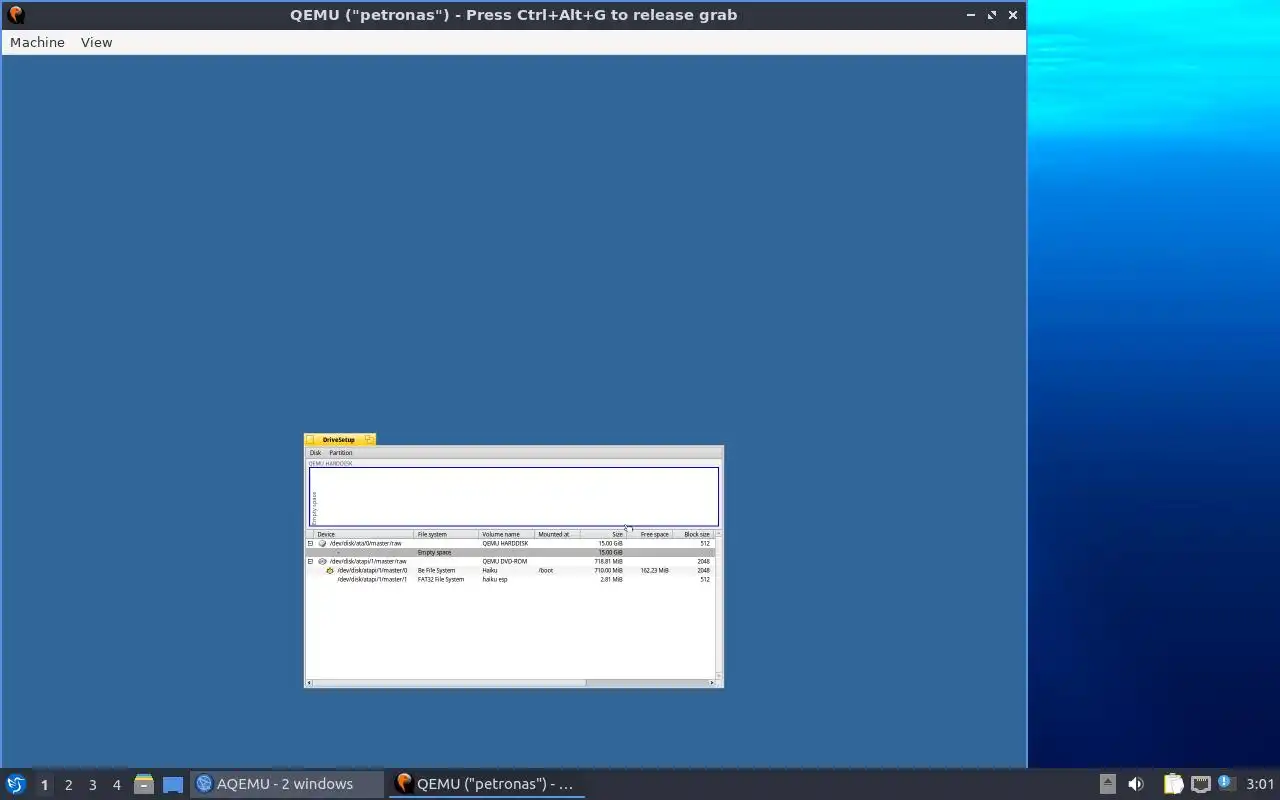Viewport: 1280px width, 800px height.
Task: Select /dev/disk/atapi/1/master/1 partition row
Action: (511, 579)
